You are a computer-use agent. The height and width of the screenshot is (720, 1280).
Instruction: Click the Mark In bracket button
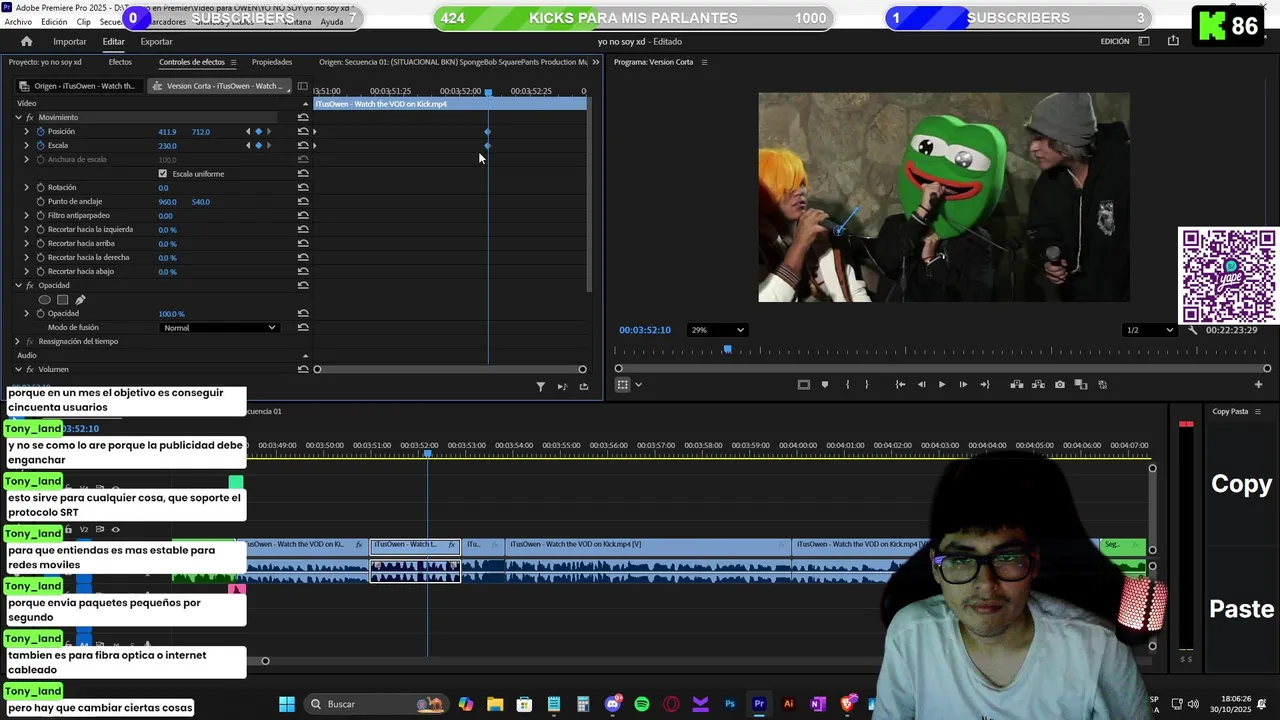tap(848, 384)
